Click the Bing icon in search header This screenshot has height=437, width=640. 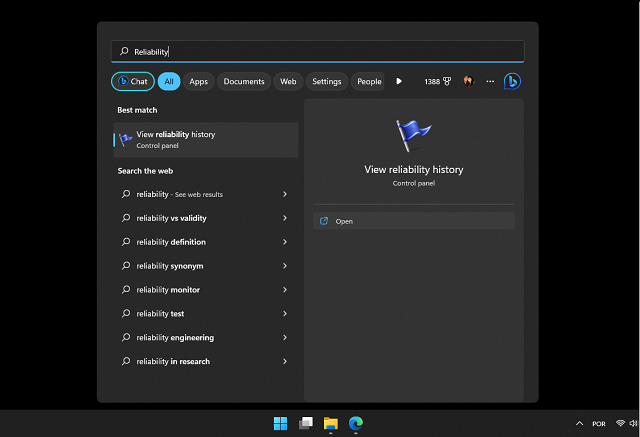[x=512, y=81]
